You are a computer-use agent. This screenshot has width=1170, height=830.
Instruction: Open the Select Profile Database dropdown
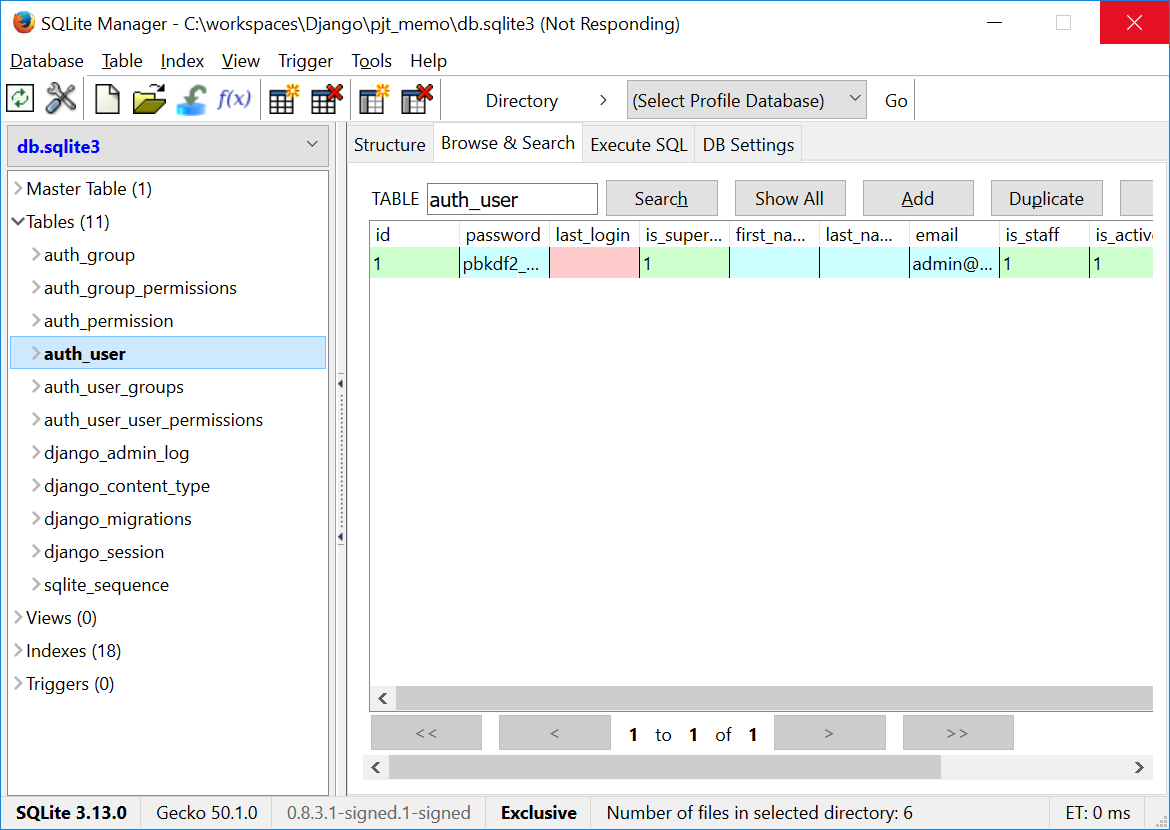point(746,100)
